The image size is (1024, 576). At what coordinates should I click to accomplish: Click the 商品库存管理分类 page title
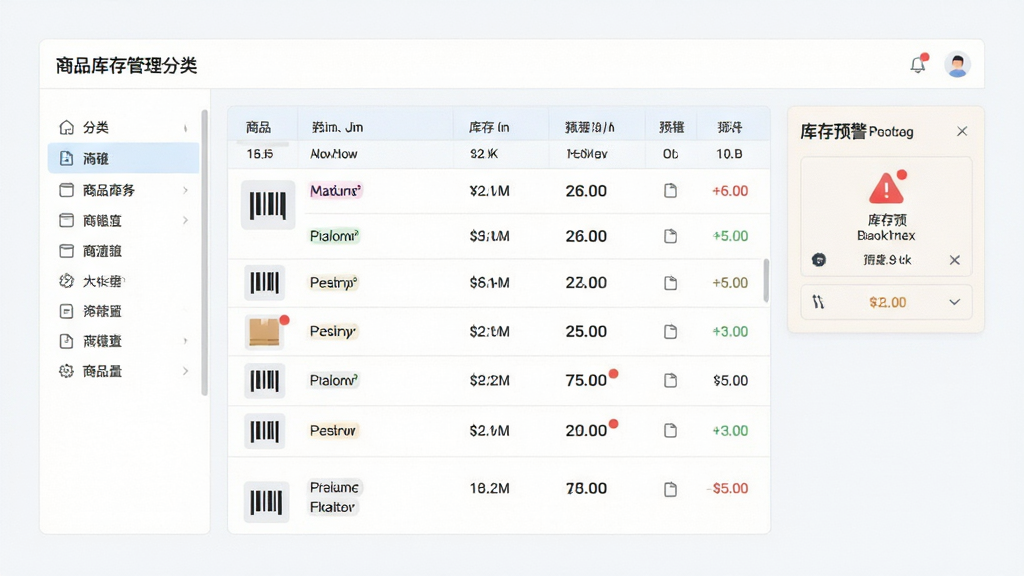tap(127, 65)
